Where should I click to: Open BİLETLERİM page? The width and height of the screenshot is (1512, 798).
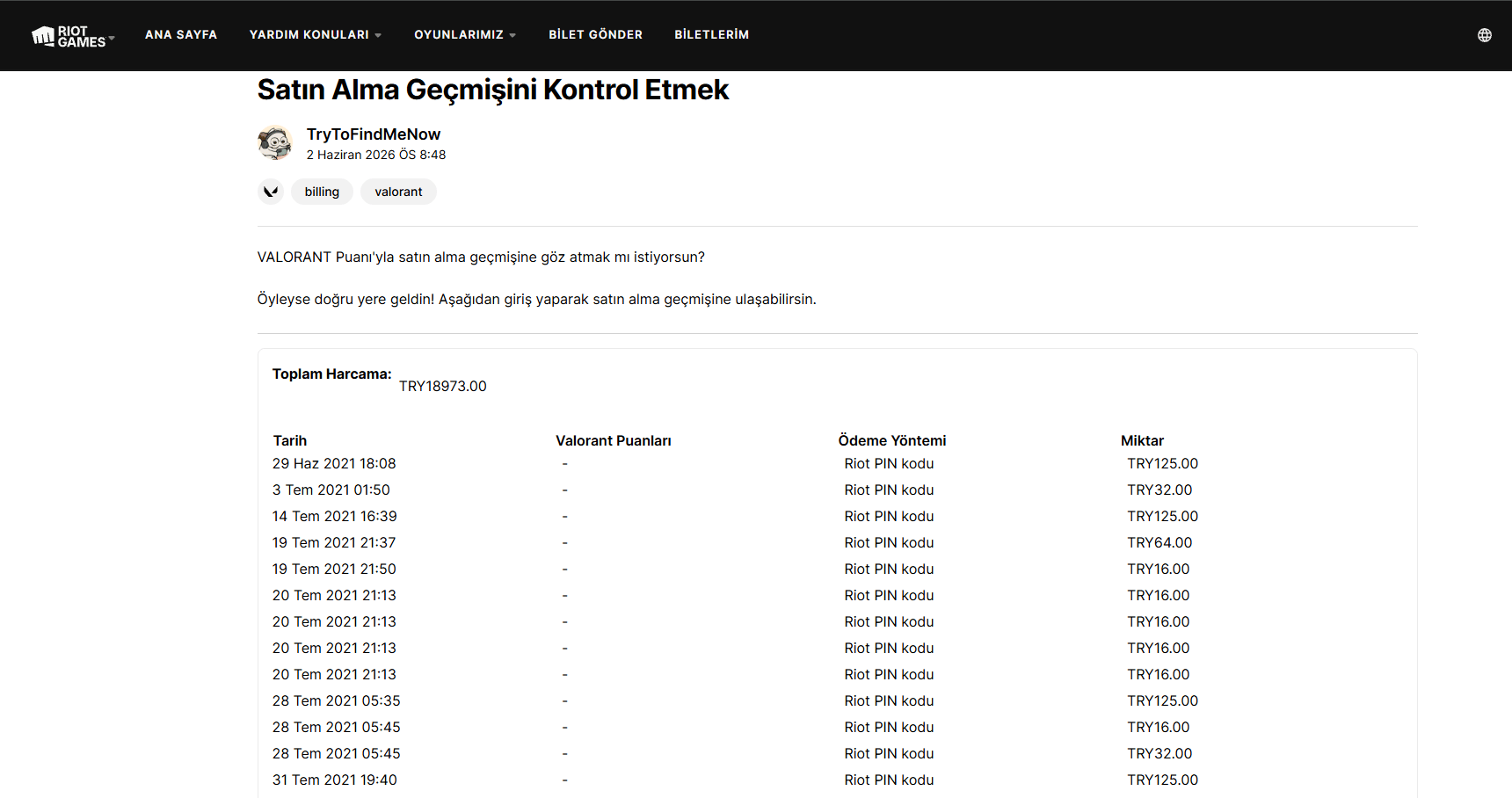pyautogui.click(x=712, y=35)
